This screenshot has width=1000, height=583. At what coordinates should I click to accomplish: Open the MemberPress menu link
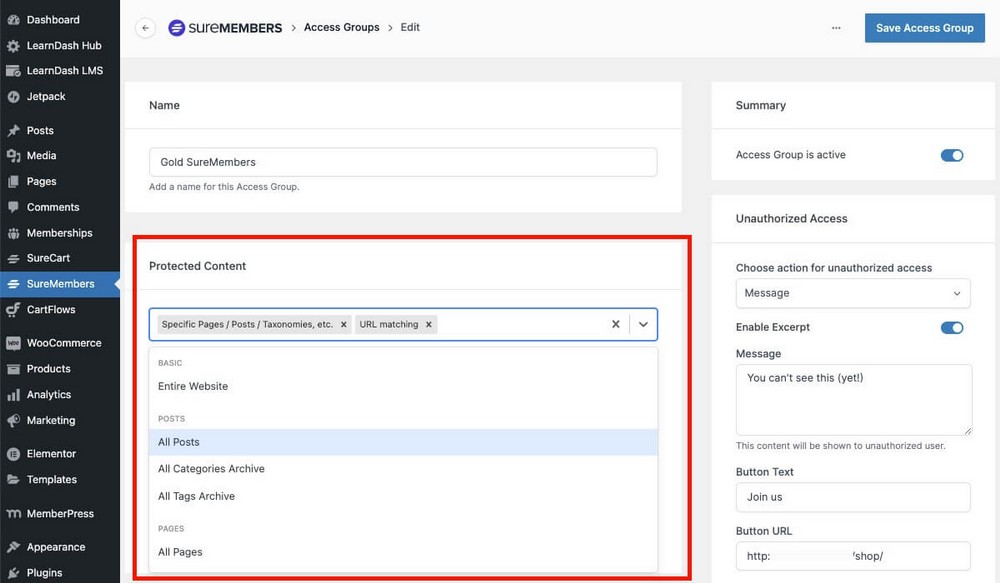60,514
